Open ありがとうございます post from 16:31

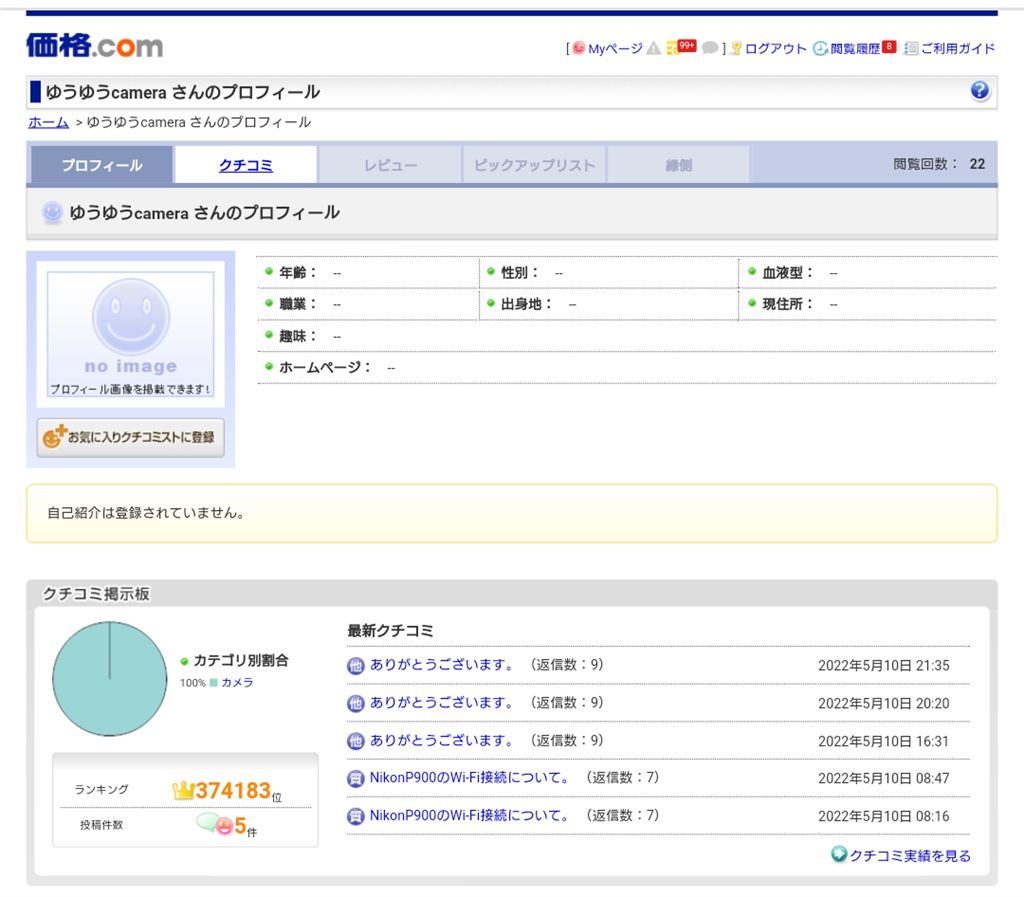click(x=443, y=740)
